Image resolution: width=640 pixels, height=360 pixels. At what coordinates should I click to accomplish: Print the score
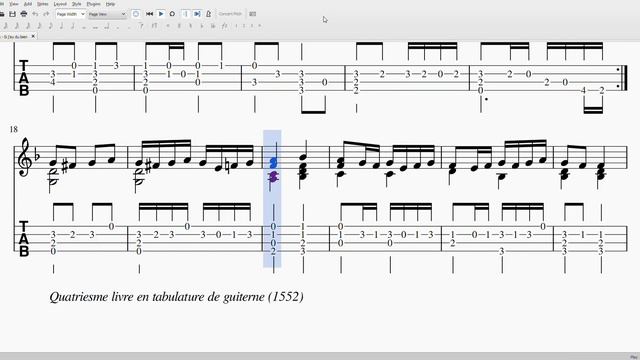point(24,14)
